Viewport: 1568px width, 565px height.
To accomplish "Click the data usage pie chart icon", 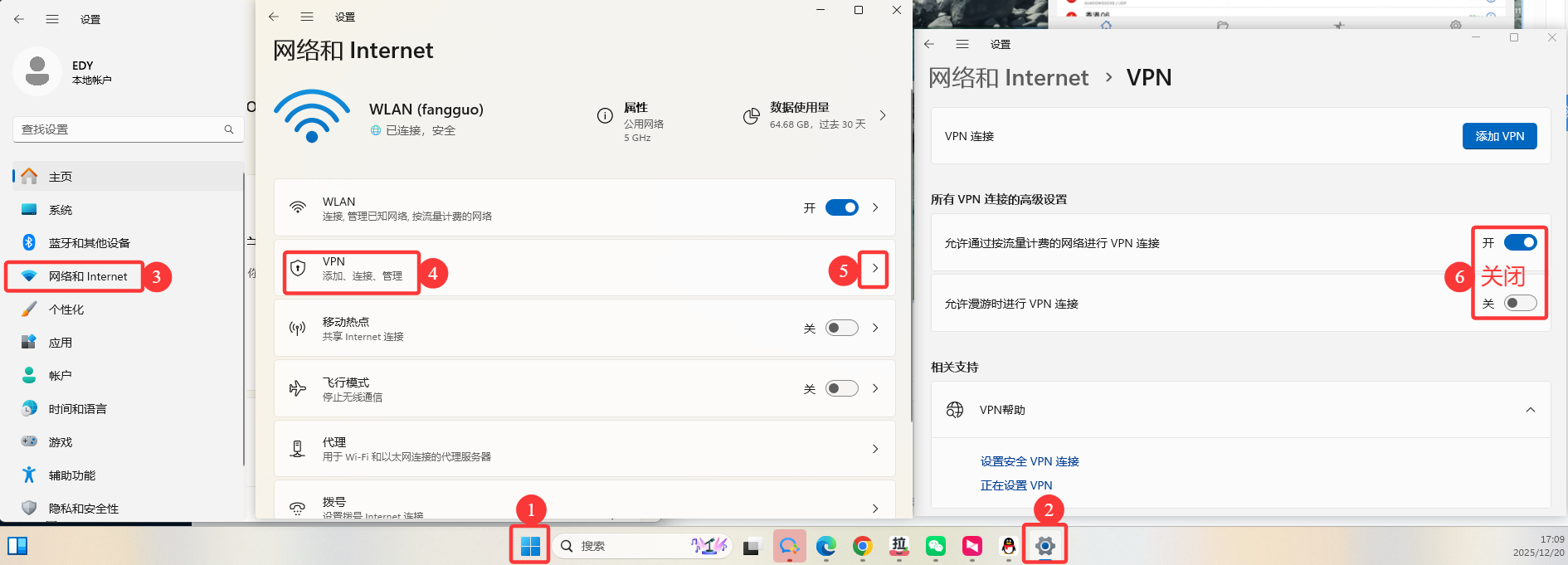I will [x=751, y=116].
